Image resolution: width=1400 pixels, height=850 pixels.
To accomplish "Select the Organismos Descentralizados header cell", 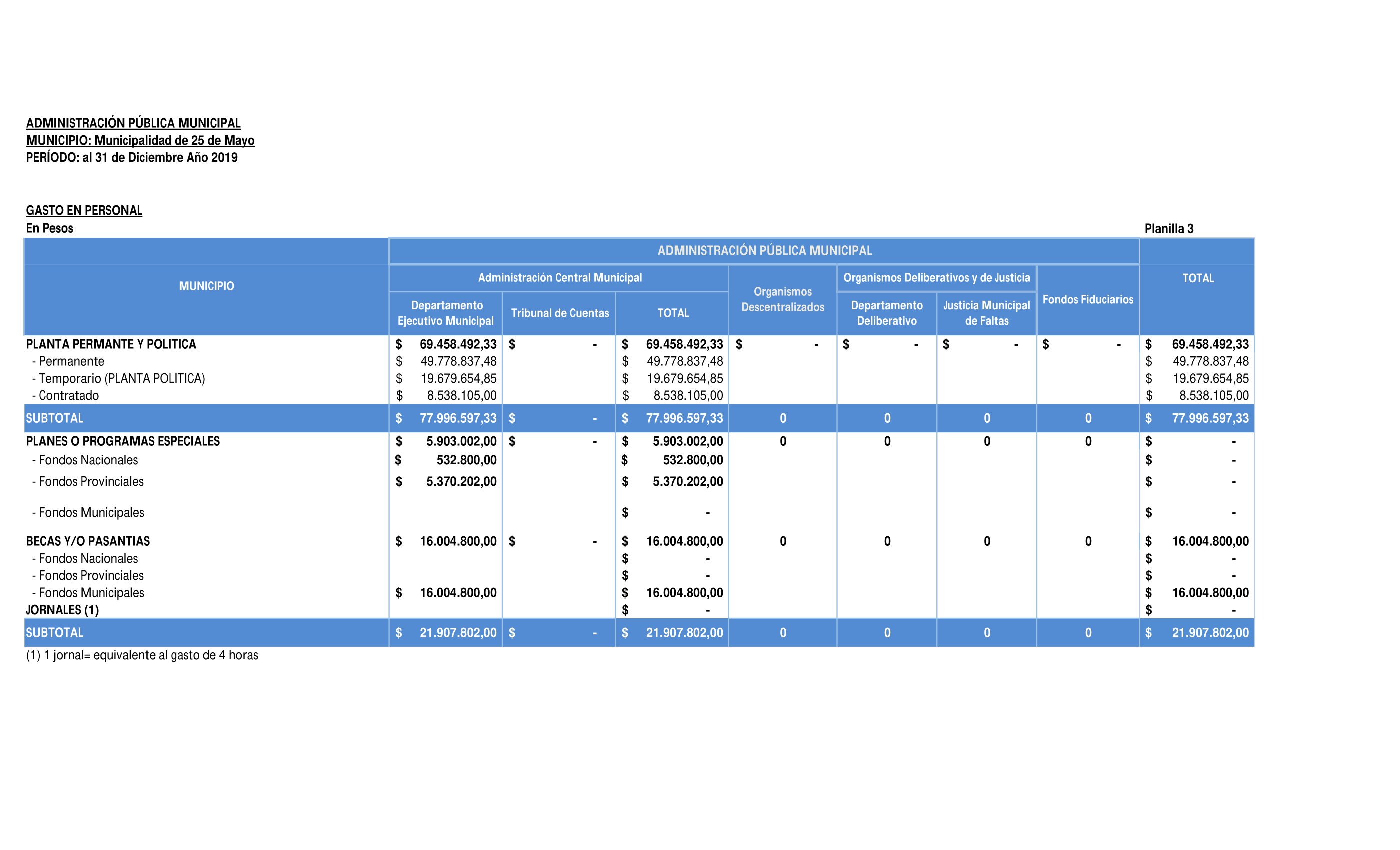I will tap(782, 299).
